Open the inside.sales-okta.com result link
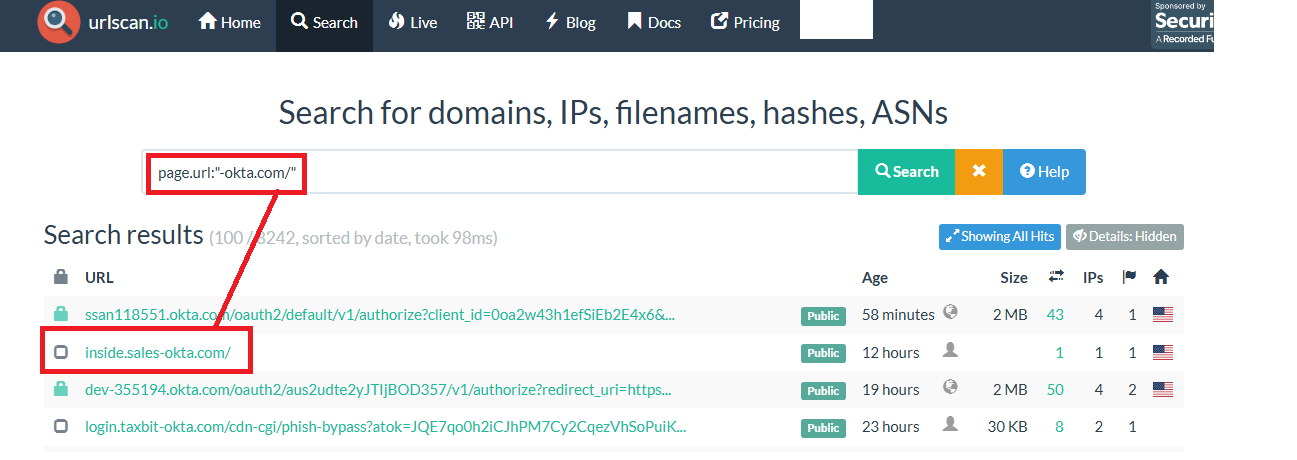This screenshot has height=460, width=1297. pos(158,352)
